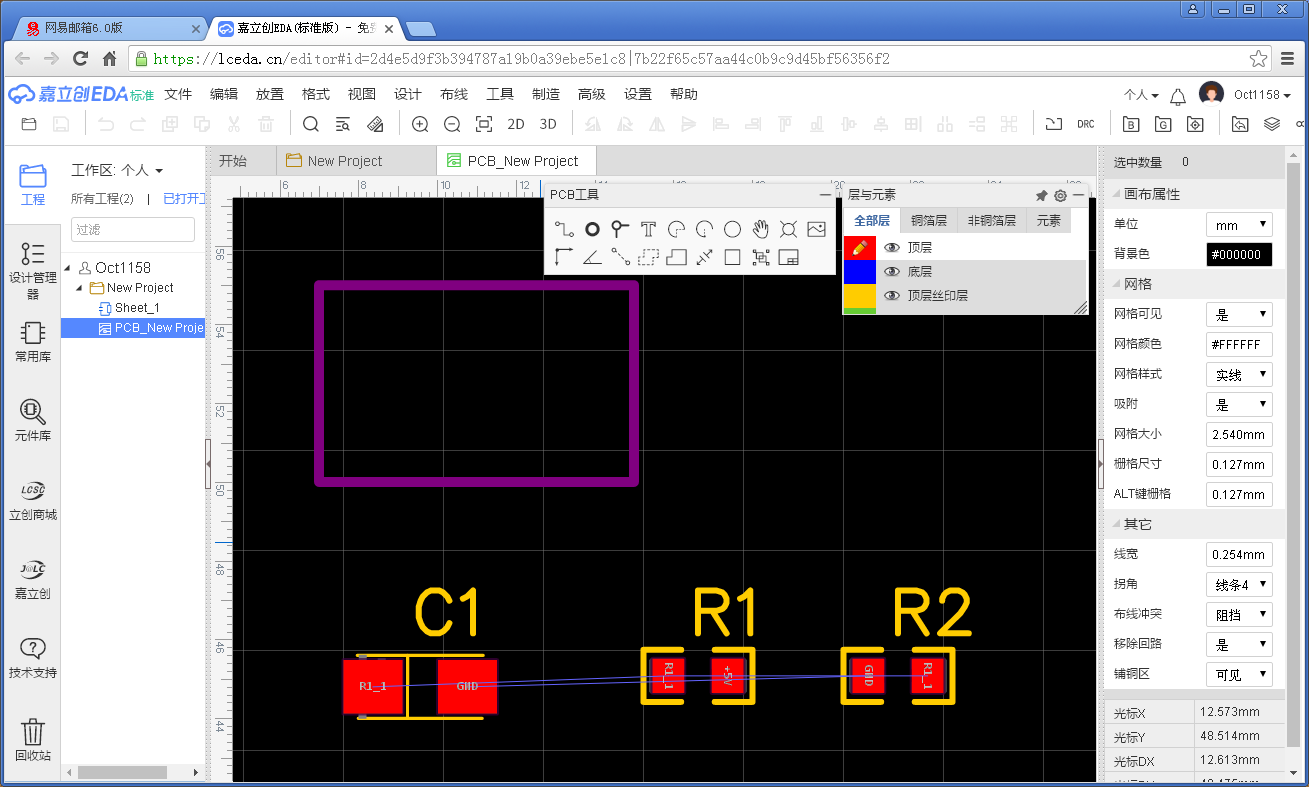Switch to the 元素 tab
Image resolution: width=1309 pixels, height=787 pixels.
click(1048, 220)
